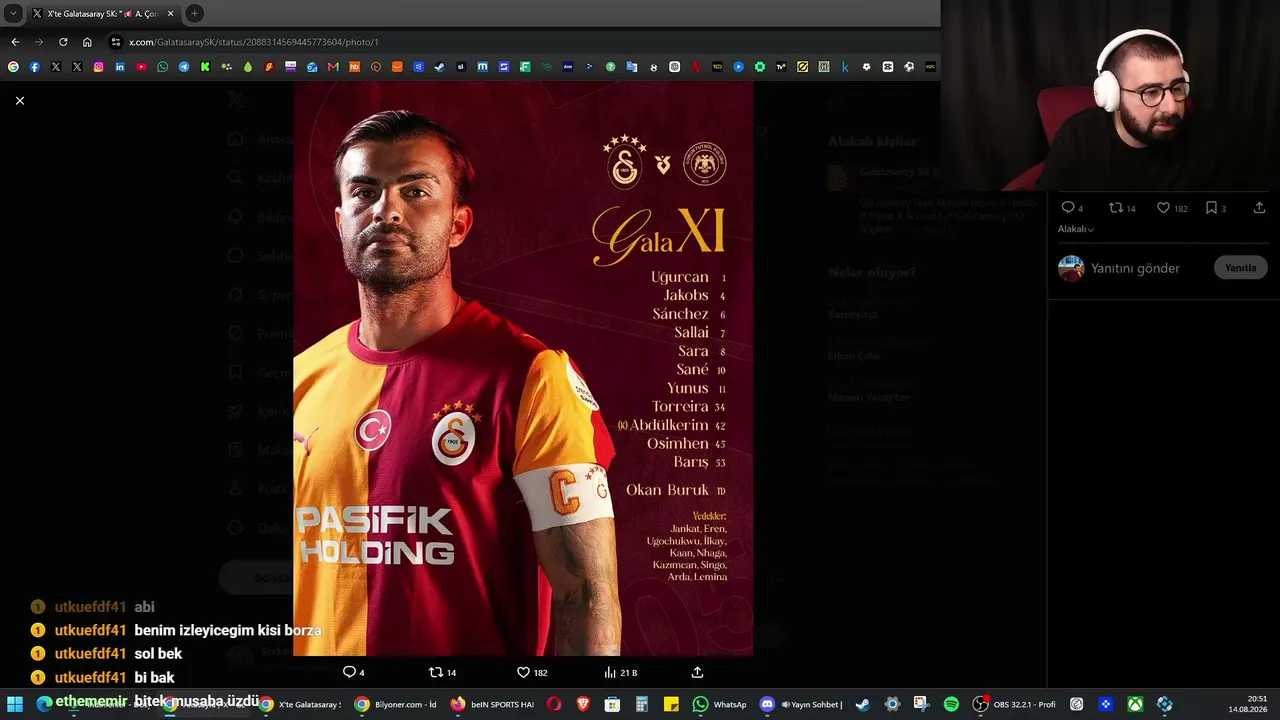The width and height of the screenshot is (1280, 720).
Task: Open the profile avatar beside reply field
Action: pos(1071,268)
